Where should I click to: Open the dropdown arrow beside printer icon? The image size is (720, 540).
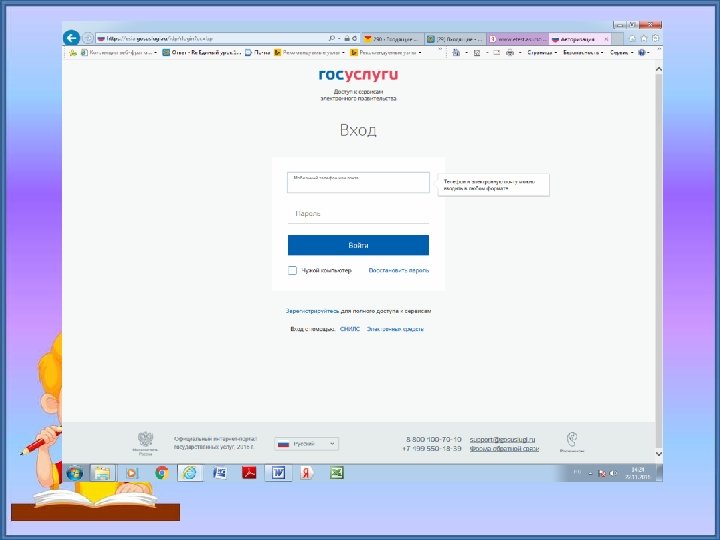pos(520,53)
